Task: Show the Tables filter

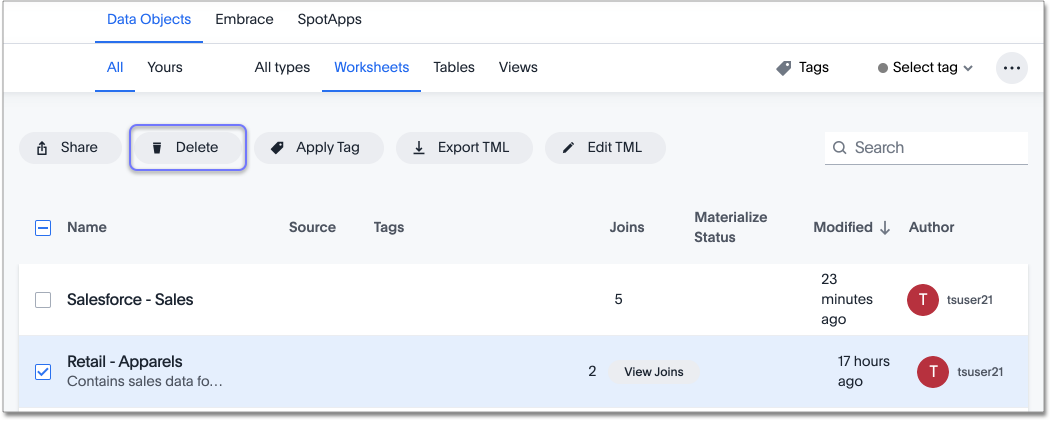Action: coord(453,68)
